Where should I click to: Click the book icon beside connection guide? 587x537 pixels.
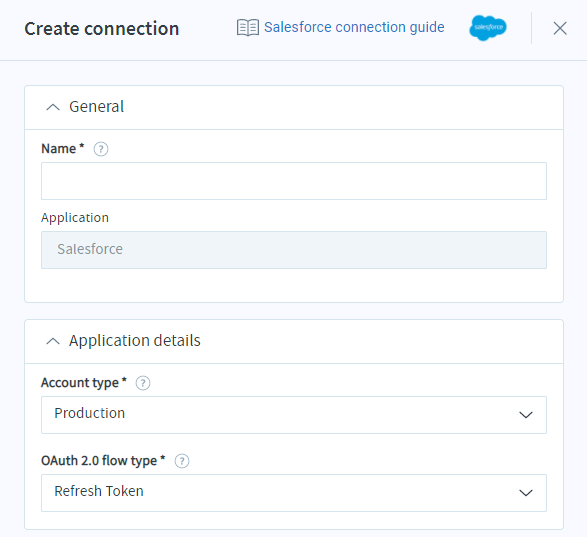point(247,28)
